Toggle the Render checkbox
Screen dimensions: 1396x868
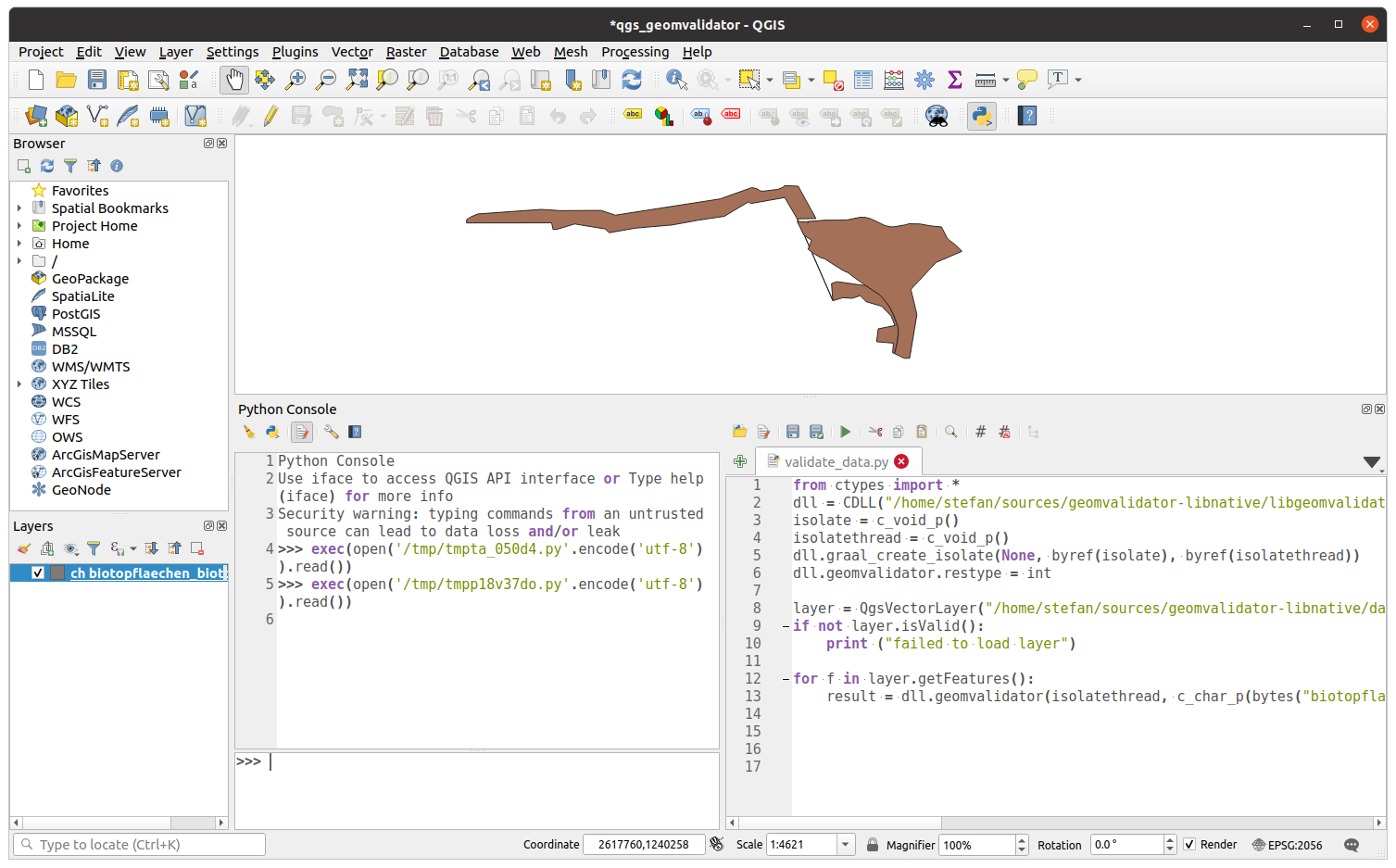click(1189, 845)
